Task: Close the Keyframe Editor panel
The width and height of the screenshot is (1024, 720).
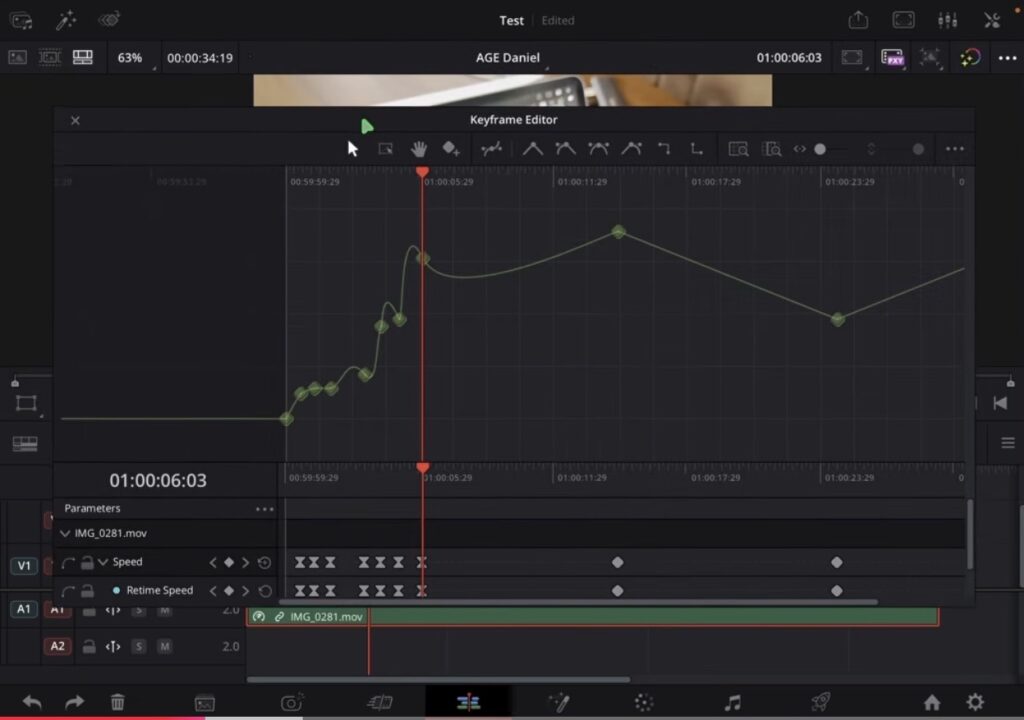Action: pos(75,120)
